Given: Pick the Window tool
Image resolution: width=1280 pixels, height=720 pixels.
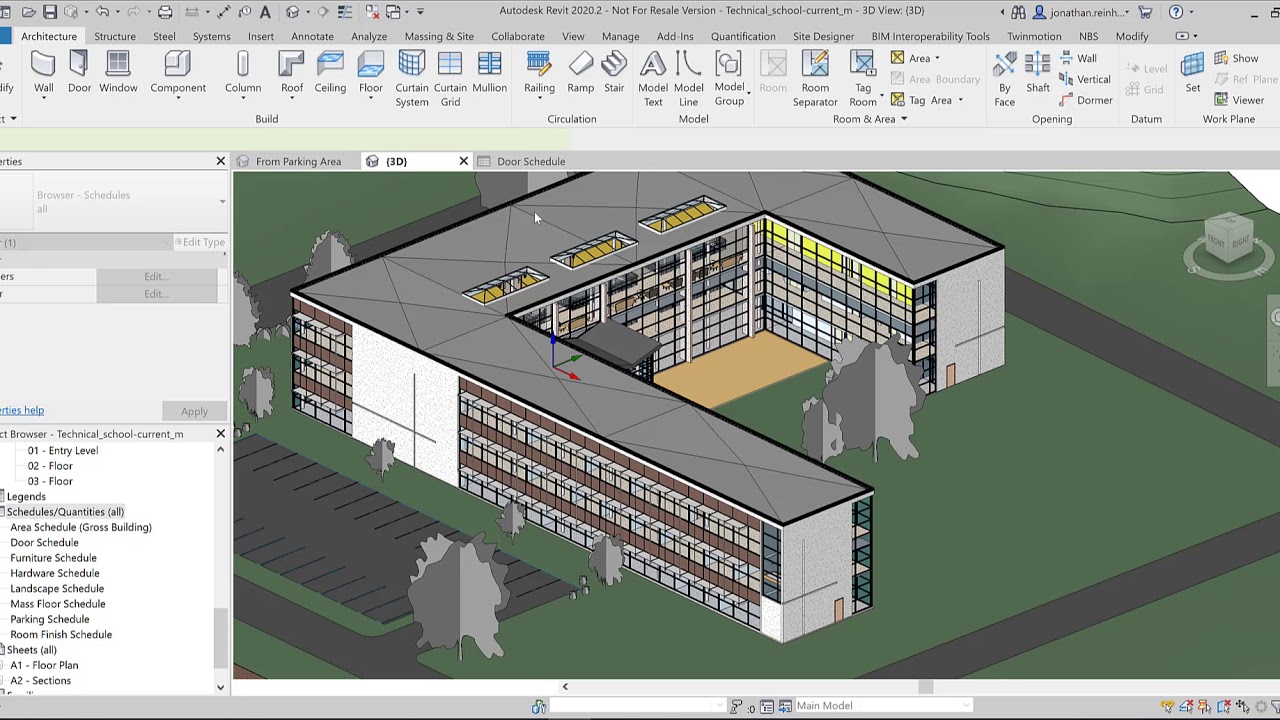Looking at the screenshot, I should [x=118, y=73].
